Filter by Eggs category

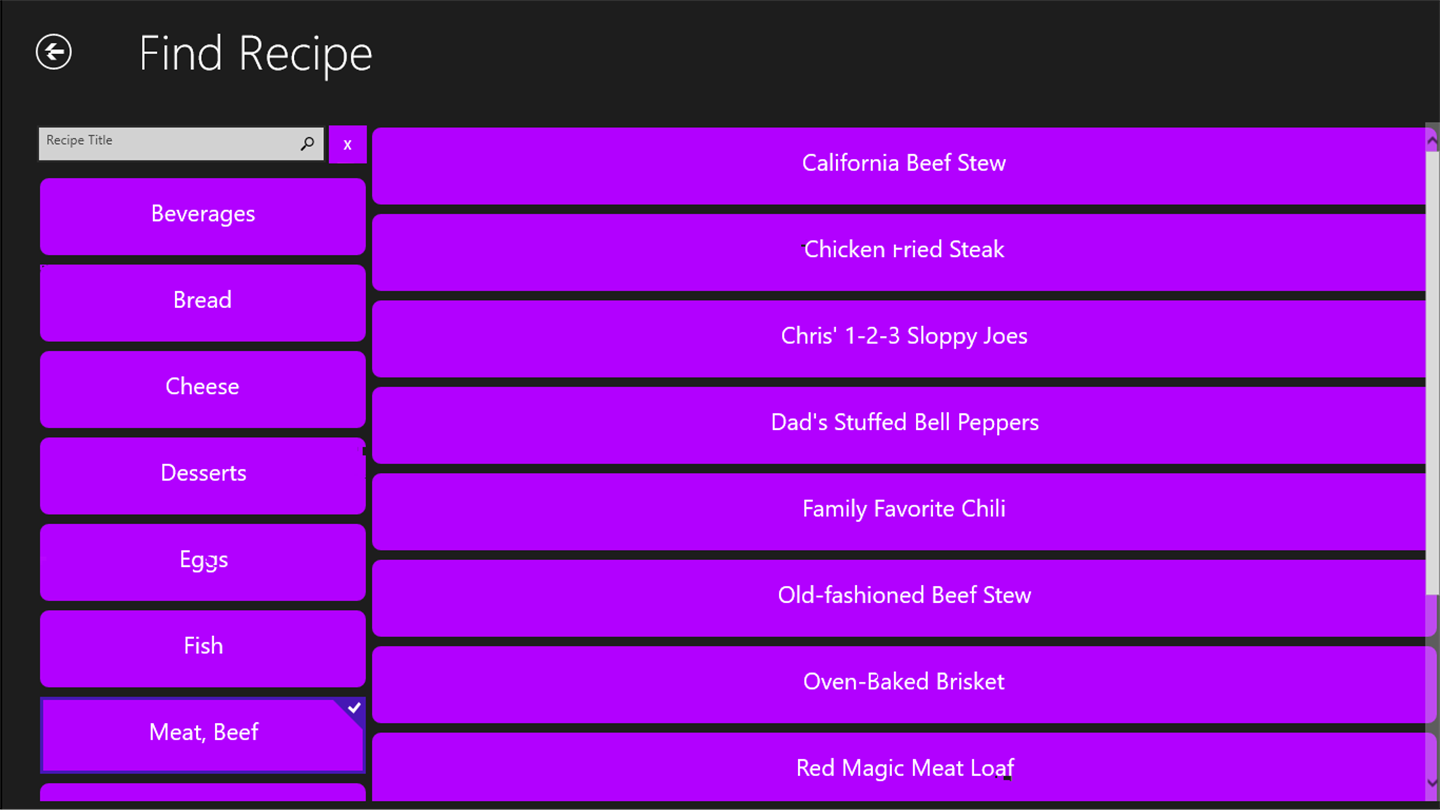tap(203, 561)
